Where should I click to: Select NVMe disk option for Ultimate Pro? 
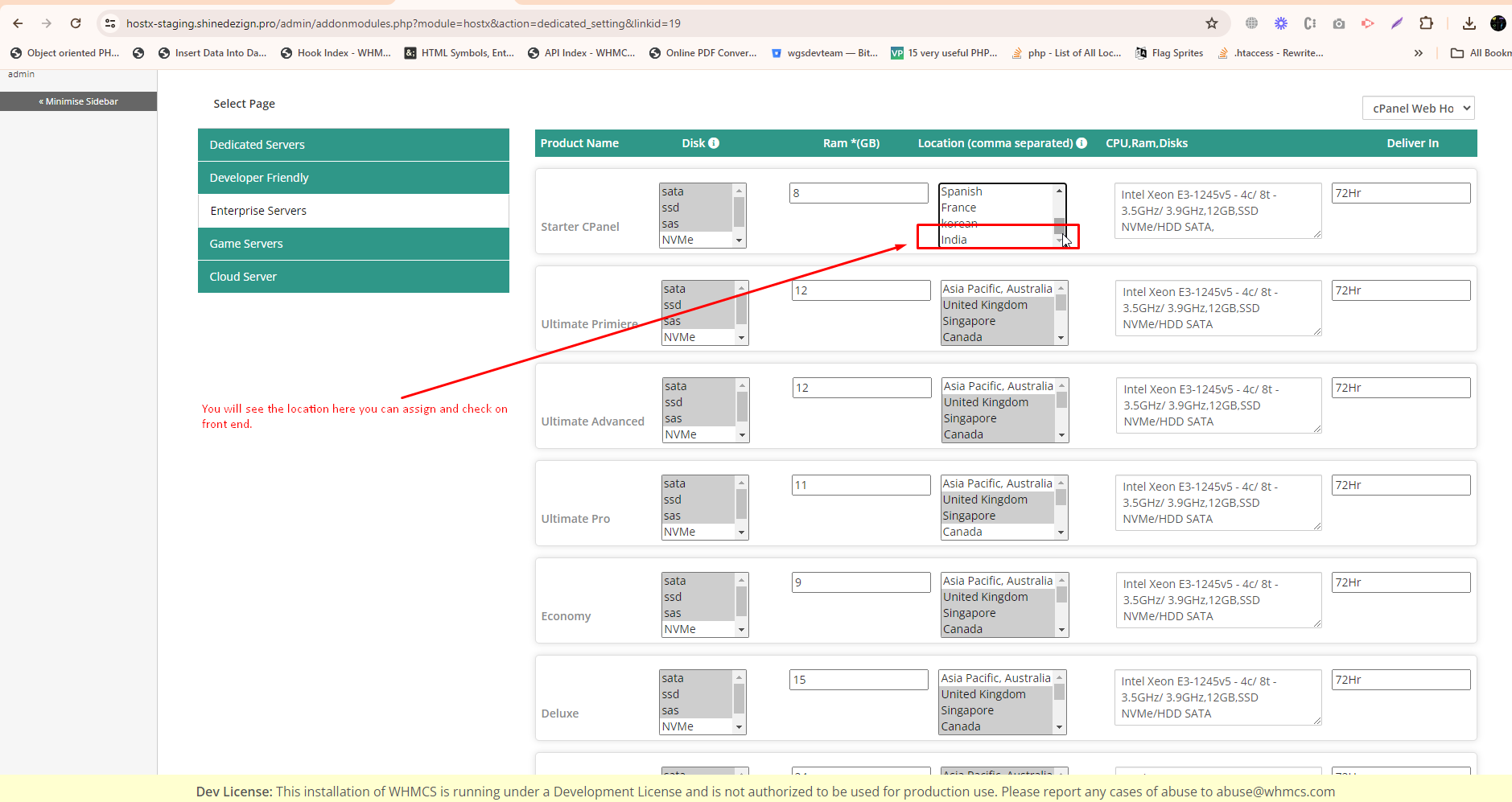pyautogui.click(x=697, y=532)
